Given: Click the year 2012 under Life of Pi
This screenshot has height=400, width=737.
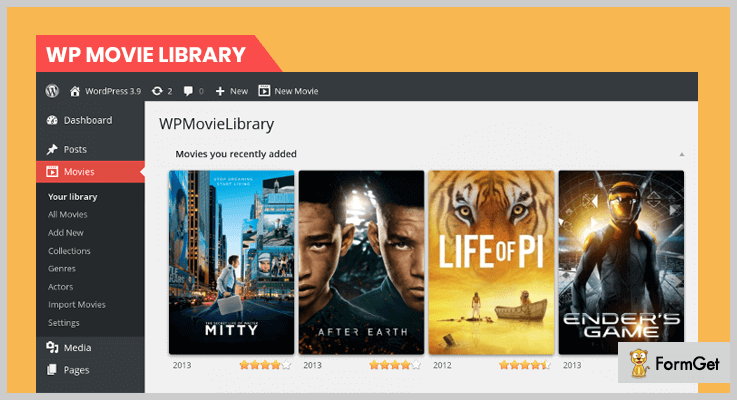Looking at the screenshot, I should point(442,365).
